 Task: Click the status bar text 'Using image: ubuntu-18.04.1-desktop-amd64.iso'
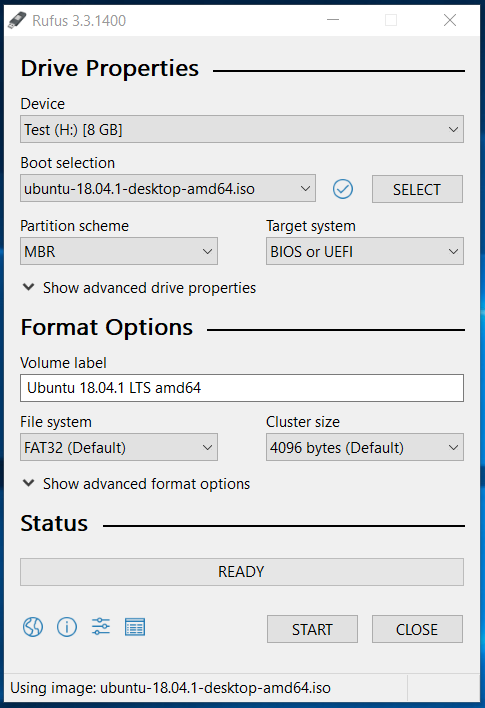[170, 688]
